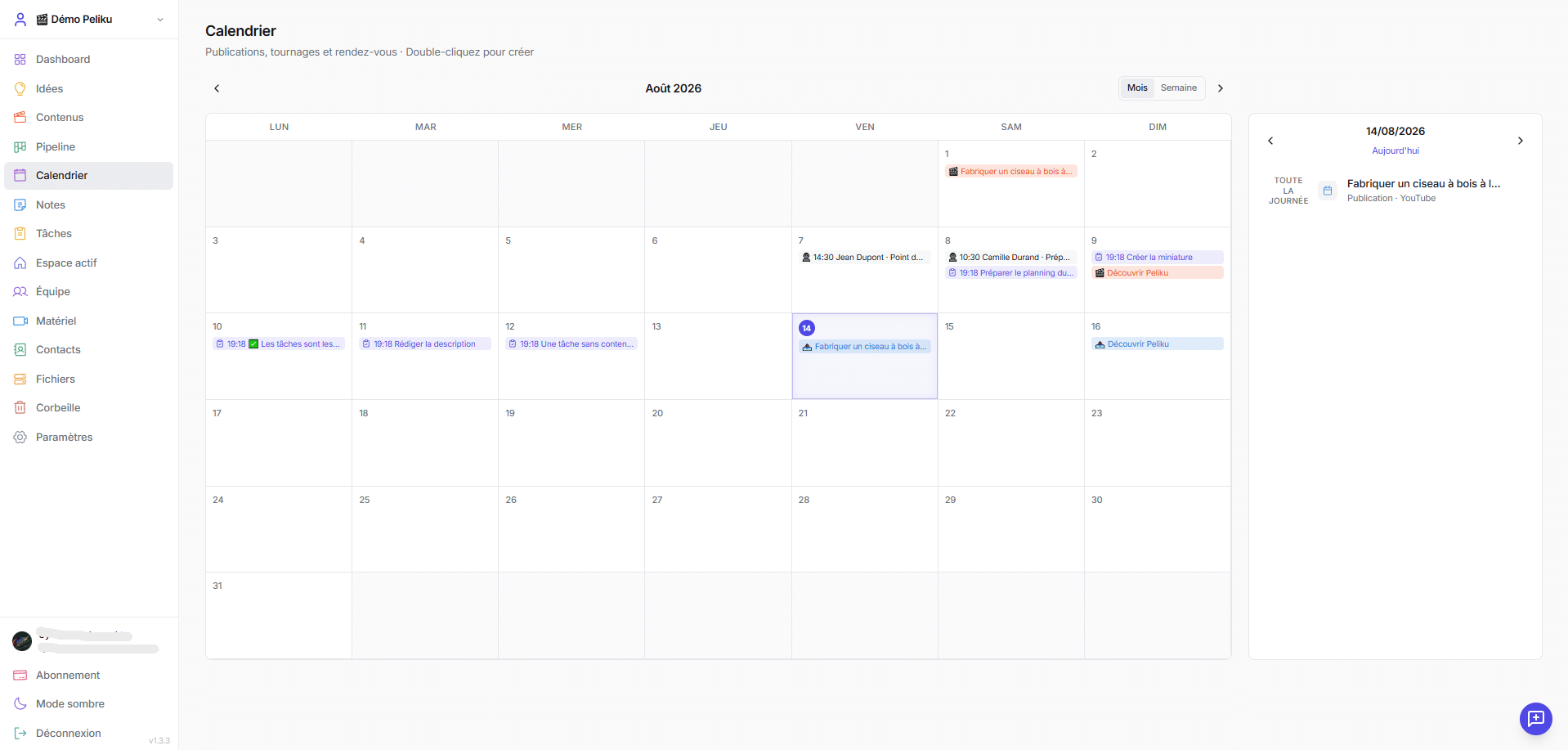
Task: Open the Dashboard icon in sidebar
Action: coord(20,60)
